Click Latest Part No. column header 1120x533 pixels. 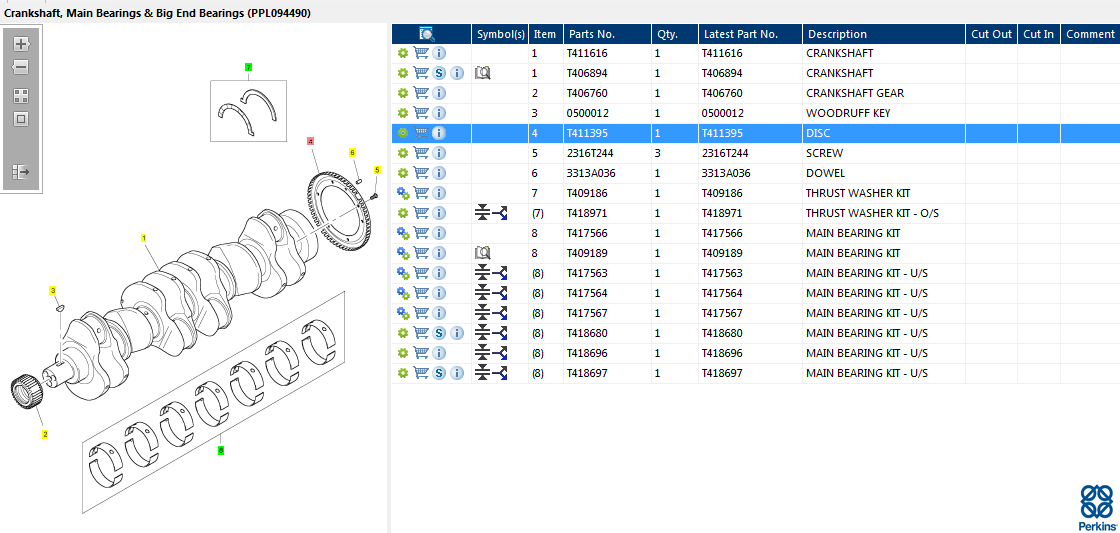(x=750, y=34)
